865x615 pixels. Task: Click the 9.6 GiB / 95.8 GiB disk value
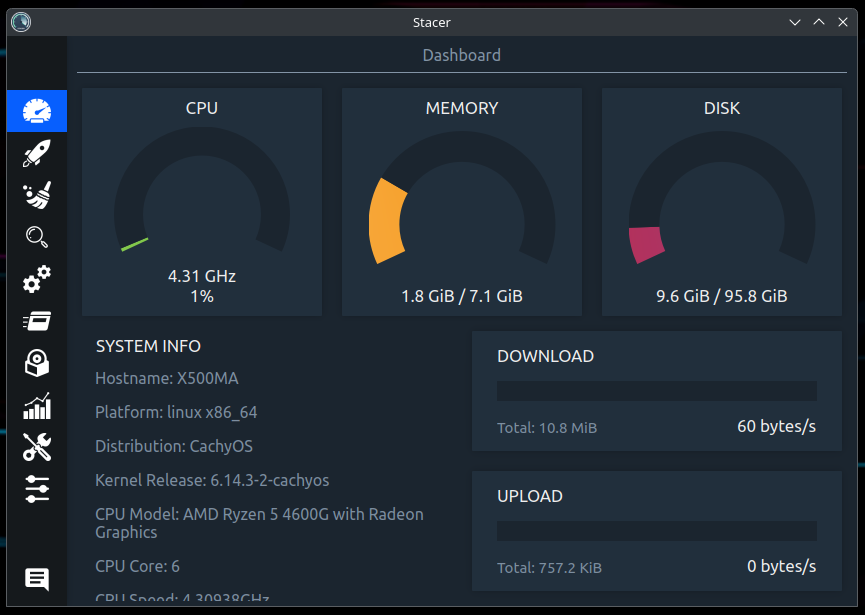pos(722,296)
